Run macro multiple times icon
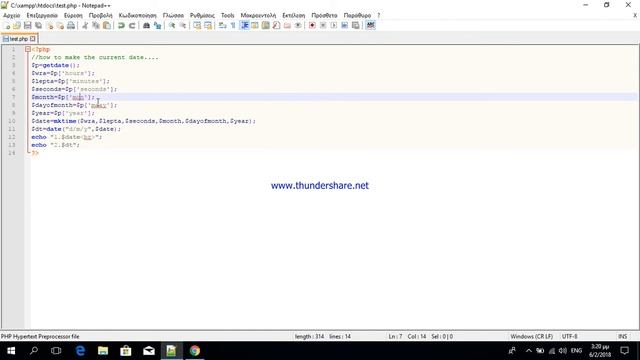Image resolution: width=640 pixels, height=360 pixels. pyautogui.click(x=344, y=25)
